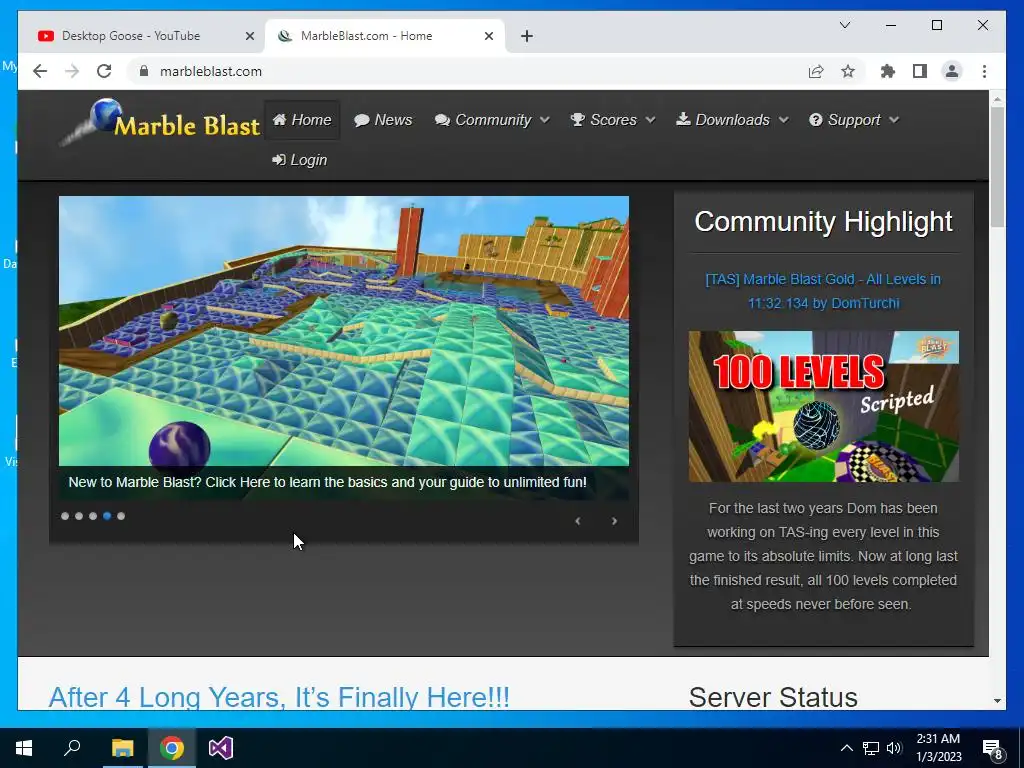This screenshot has width=1024, height=768.
Task: Open the Windows Start menu
Action: (x=24, y=748)
